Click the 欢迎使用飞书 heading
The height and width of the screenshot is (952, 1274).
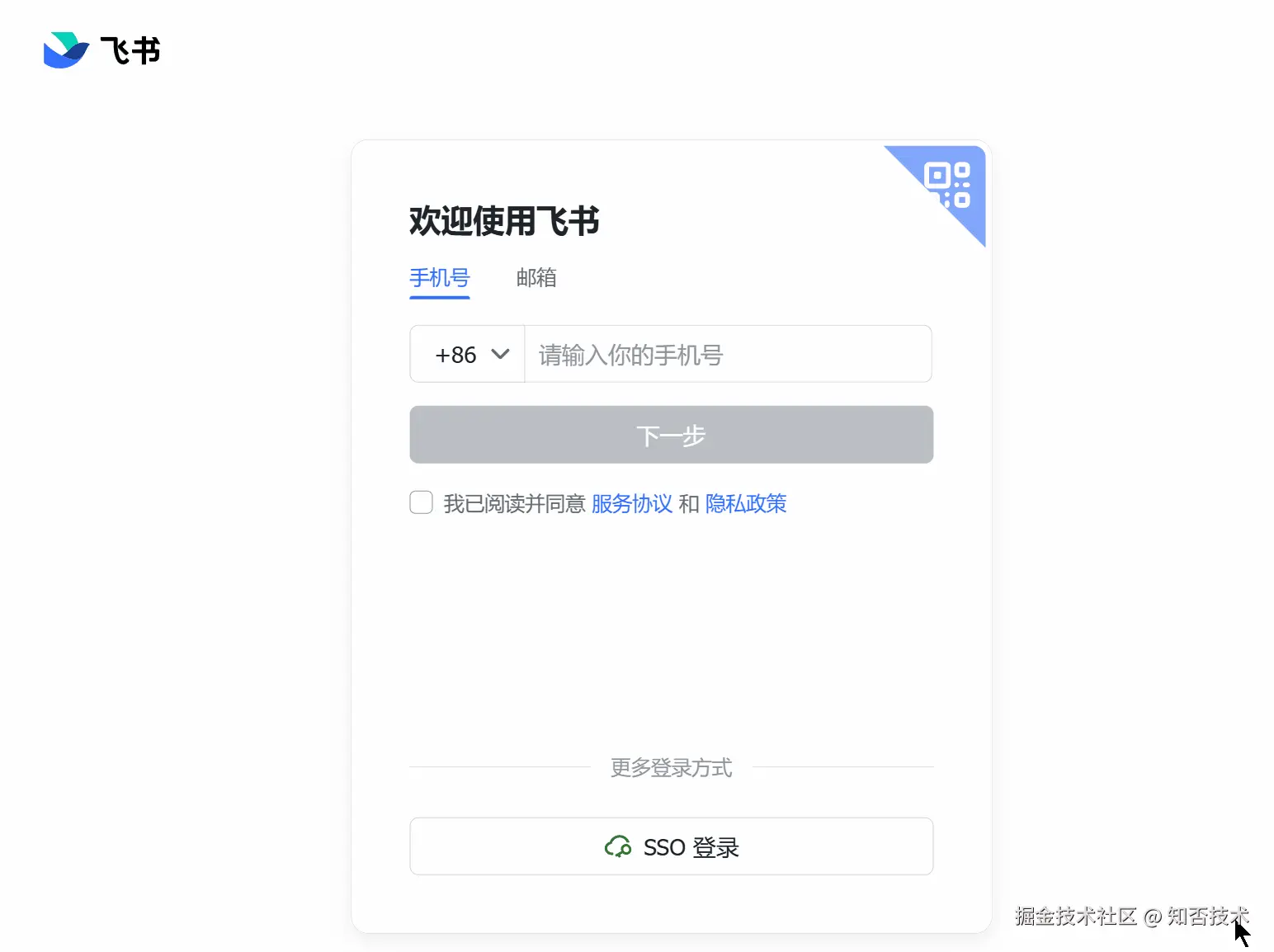(504, 221)
